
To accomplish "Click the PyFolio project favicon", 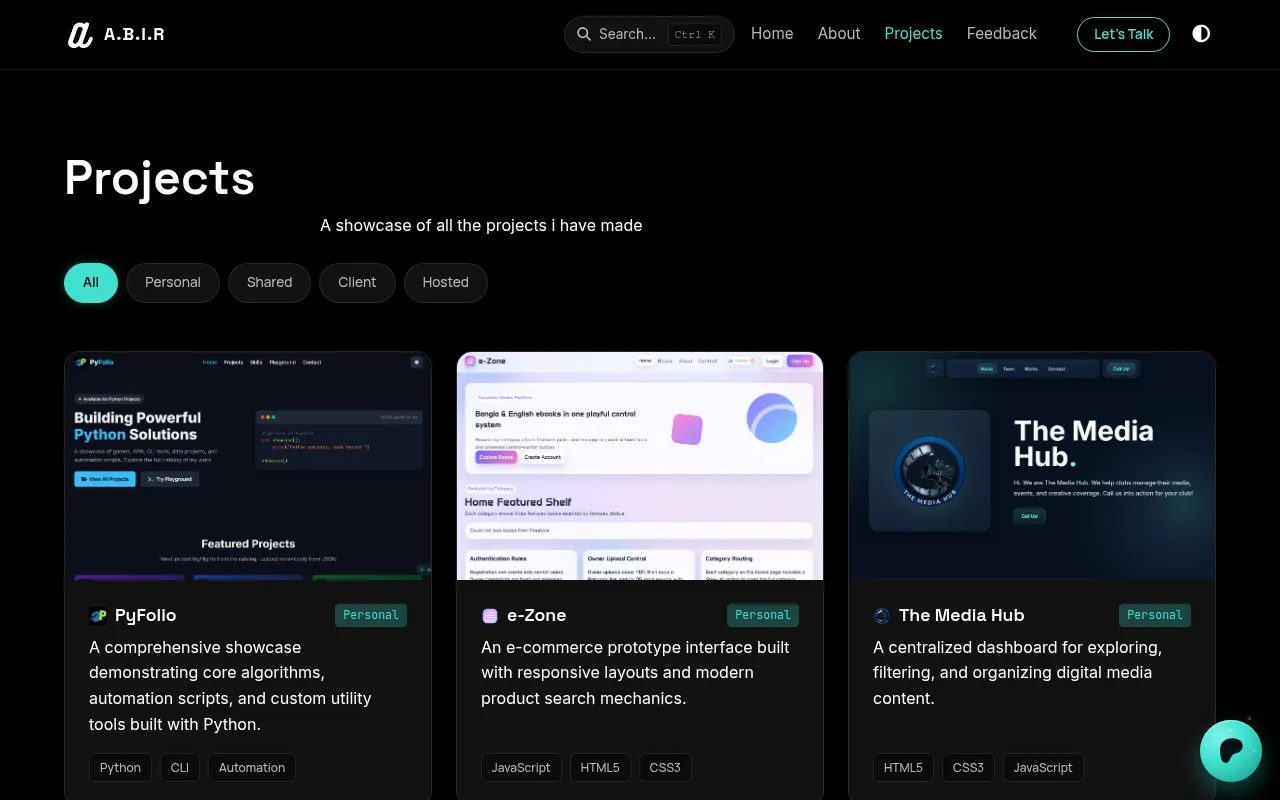I will 98,616.
